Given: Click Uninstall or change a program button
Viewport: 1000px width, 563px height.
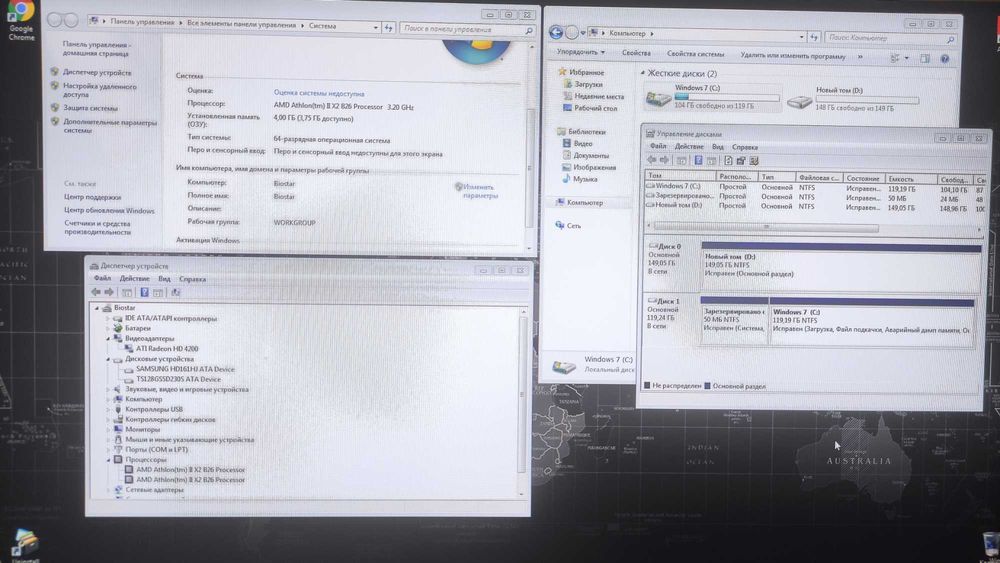Looking at the screenshot, I should click(793, 56).
